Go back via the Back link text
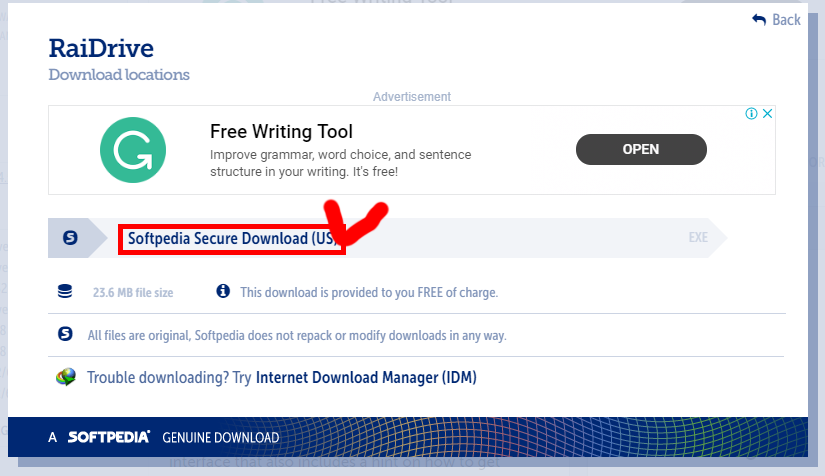The image size is (825, 476). click(x=786, y=20)
